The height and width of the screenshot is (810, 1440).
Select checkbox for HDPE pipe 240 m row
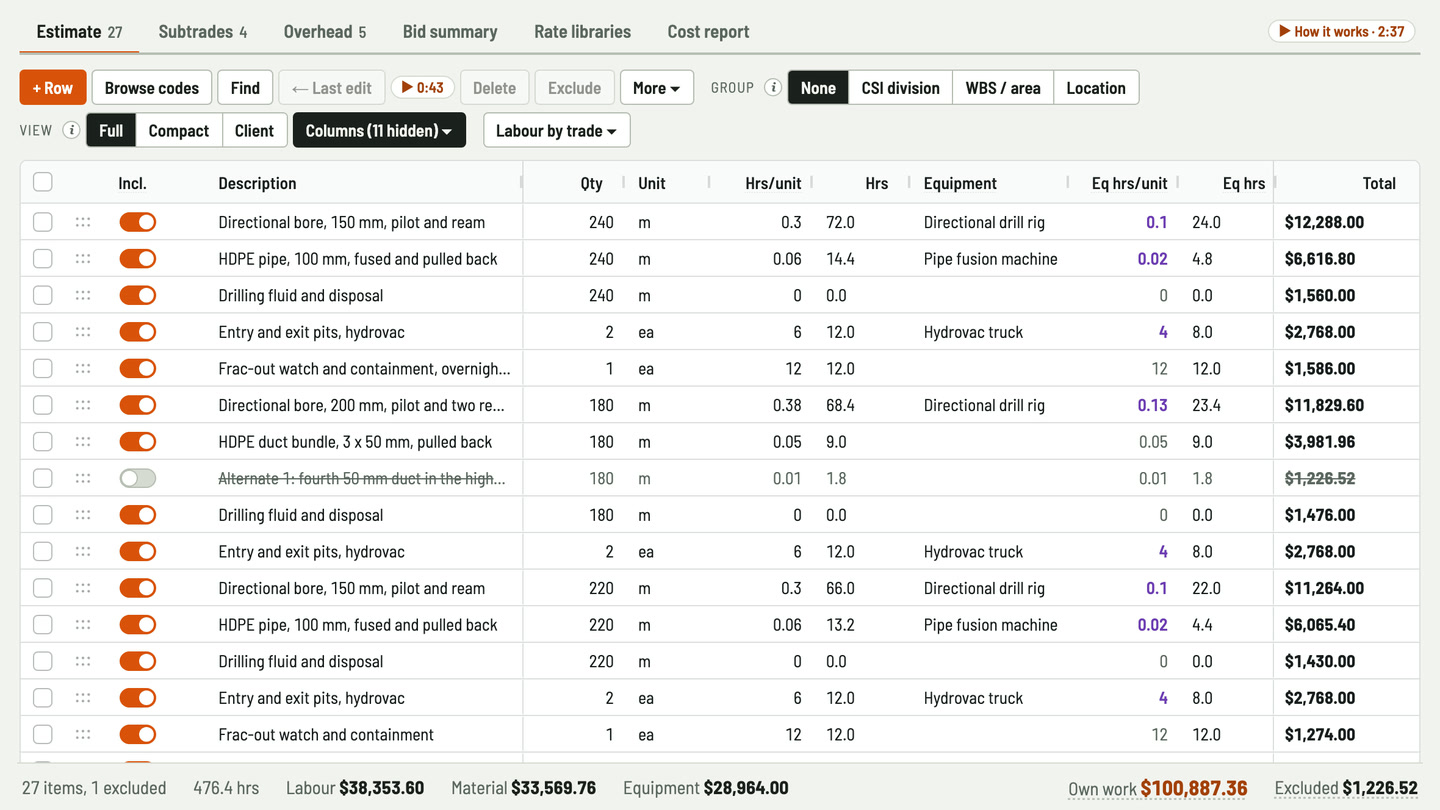coord(43,259)
